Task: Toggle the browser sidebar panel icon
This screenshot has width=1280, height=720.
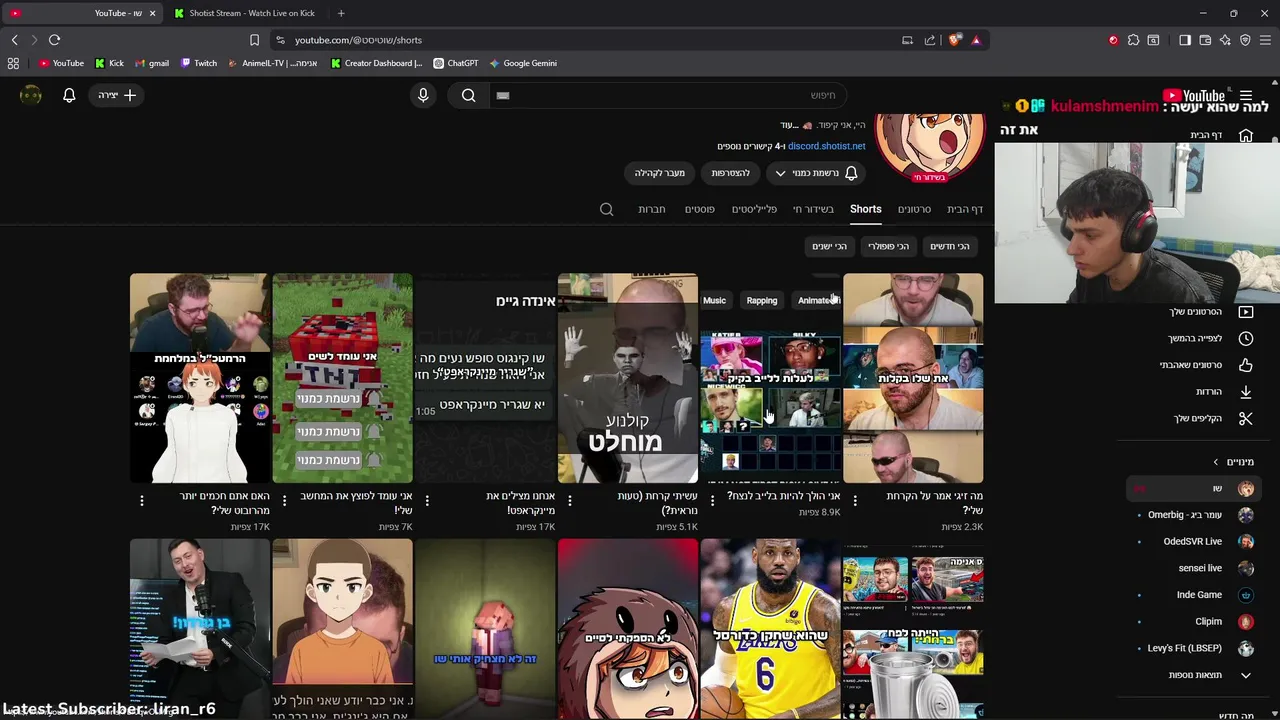Action: [1185, 40]
